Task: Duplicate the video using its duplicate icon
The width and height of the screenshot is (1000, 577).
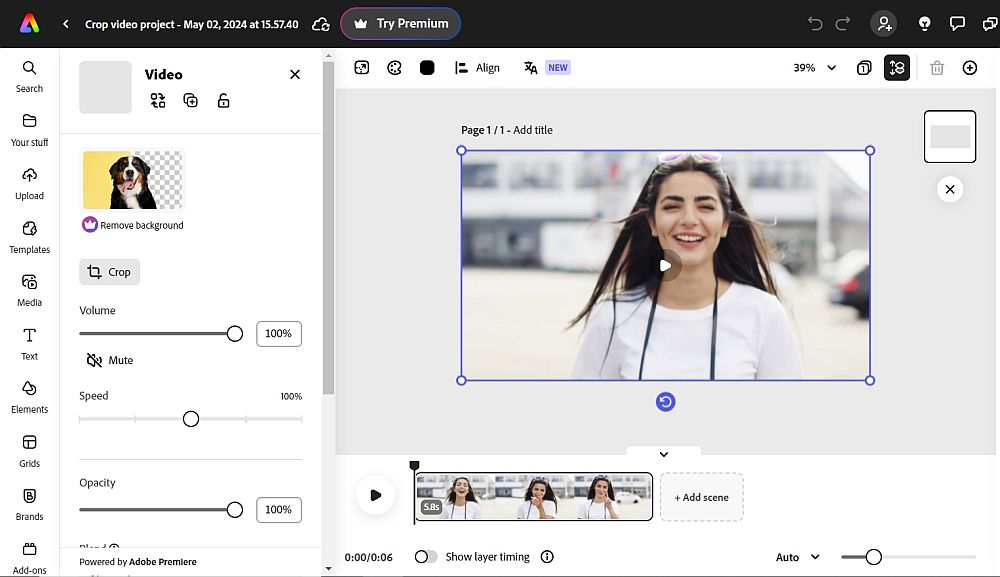Action: tap(190, 100)
